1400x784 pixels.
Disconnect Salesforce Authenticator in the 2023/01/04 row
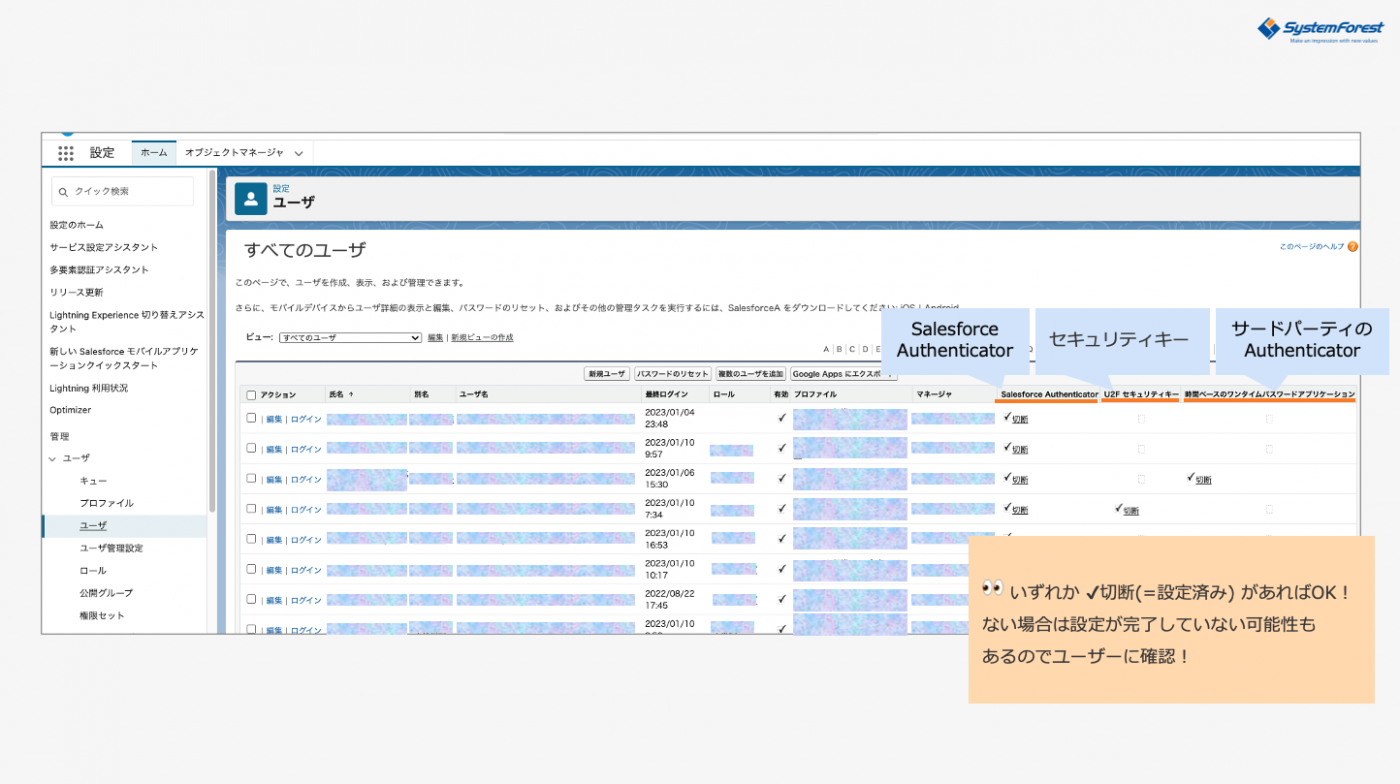pos(1020,420)
